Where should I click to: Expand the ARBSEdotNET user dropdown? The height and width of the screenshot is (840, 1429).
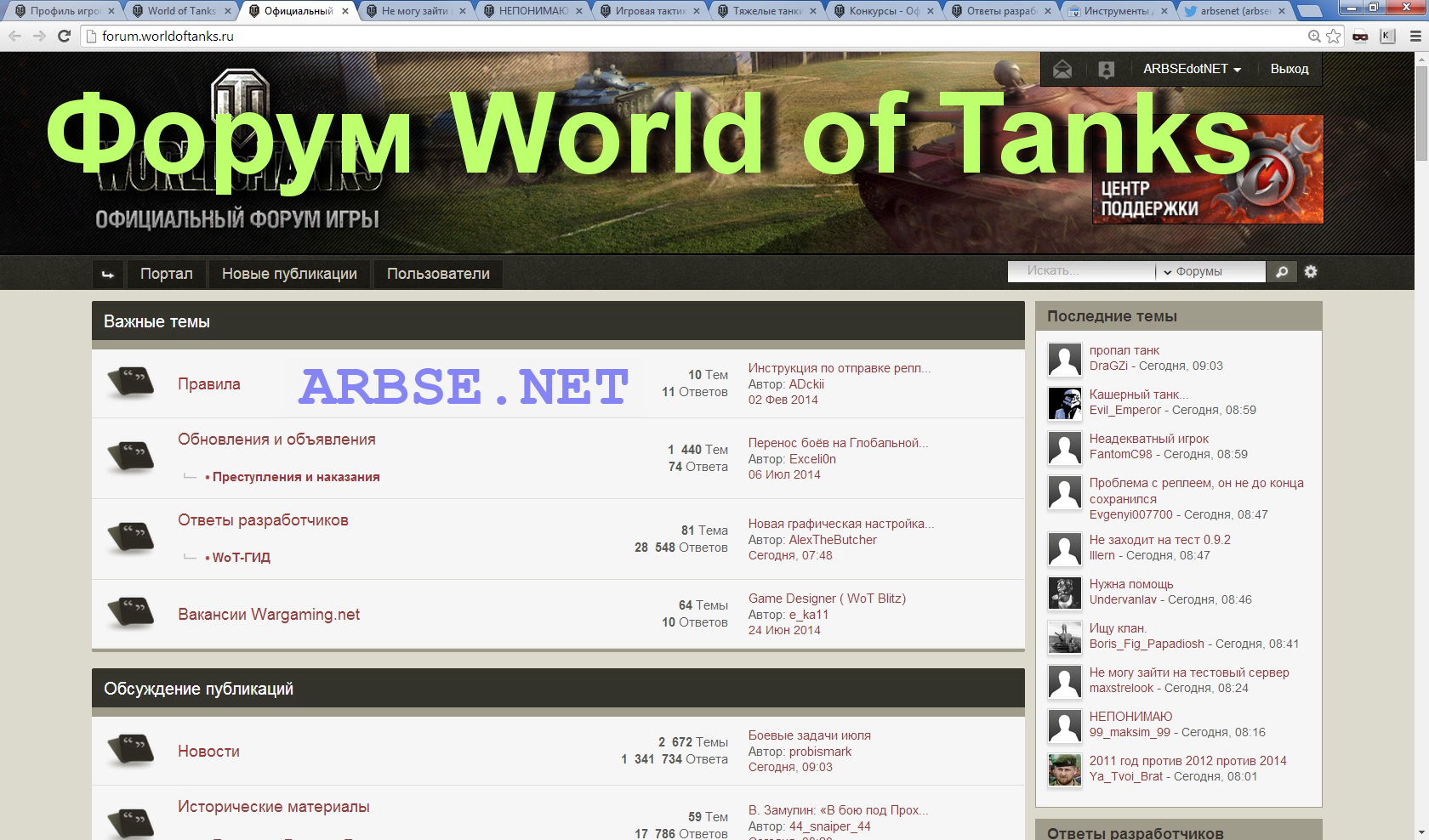1192,69
